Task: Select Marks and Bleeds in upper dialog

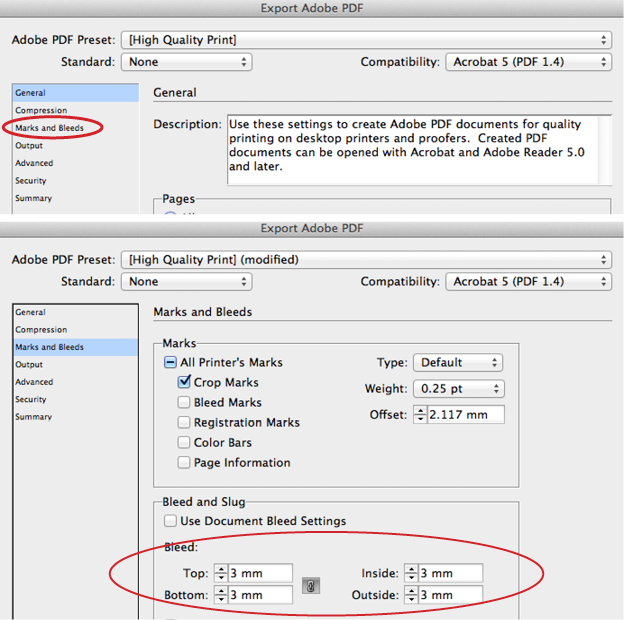Action: point(76,128)
